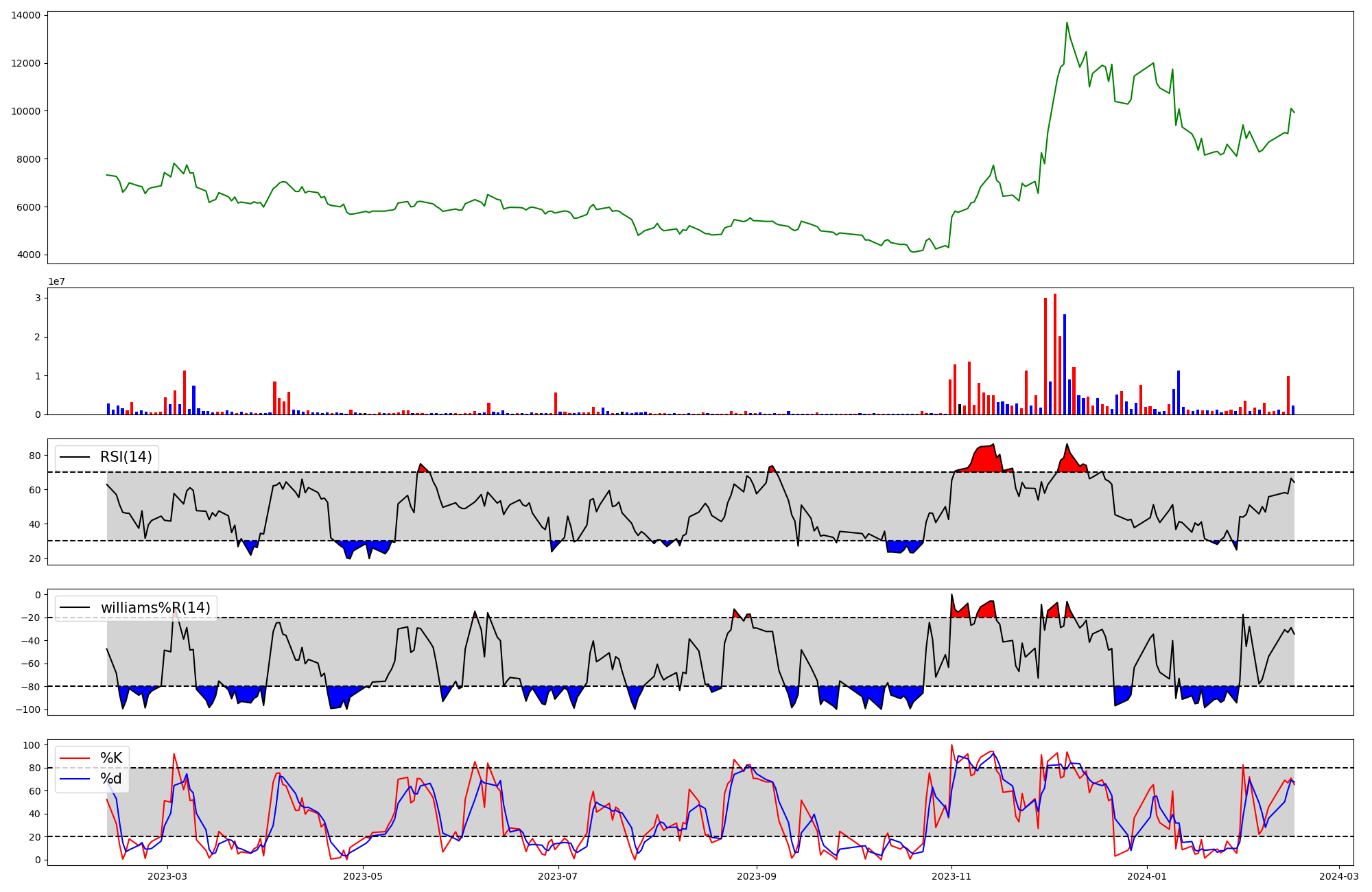Click the blue line swatch beside %d
Image resolution: width=1372 pixels, height=892 pixels.
pos(75,779)
